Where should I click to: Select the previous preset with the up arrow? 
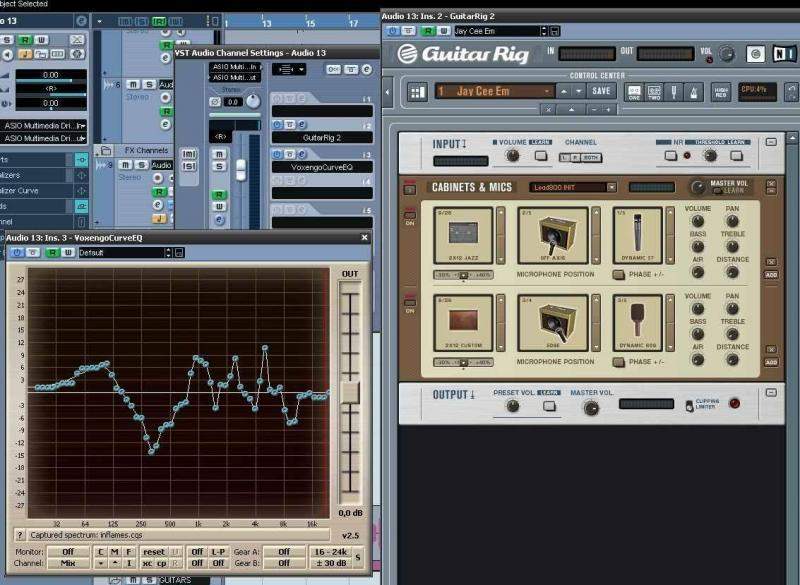564,91
